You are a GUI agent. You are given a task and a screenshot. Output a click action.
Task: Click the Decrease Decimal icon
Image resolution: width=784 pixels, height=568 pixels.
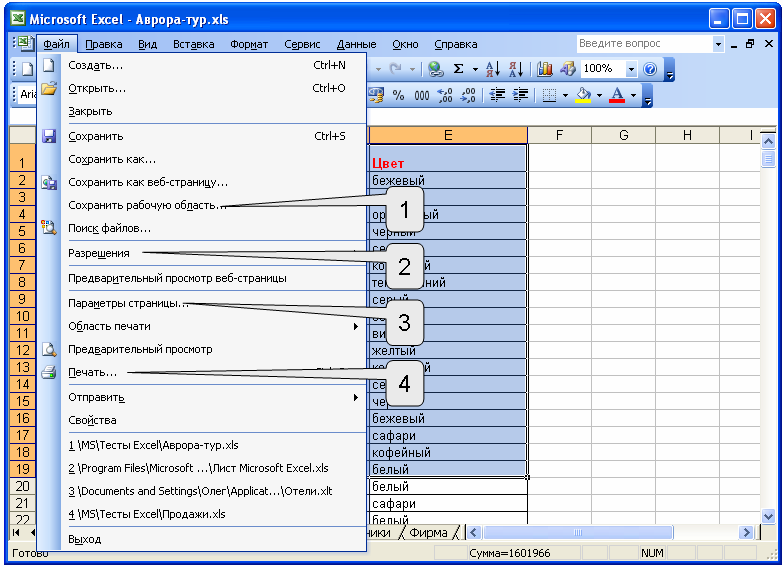click(468, 95)
